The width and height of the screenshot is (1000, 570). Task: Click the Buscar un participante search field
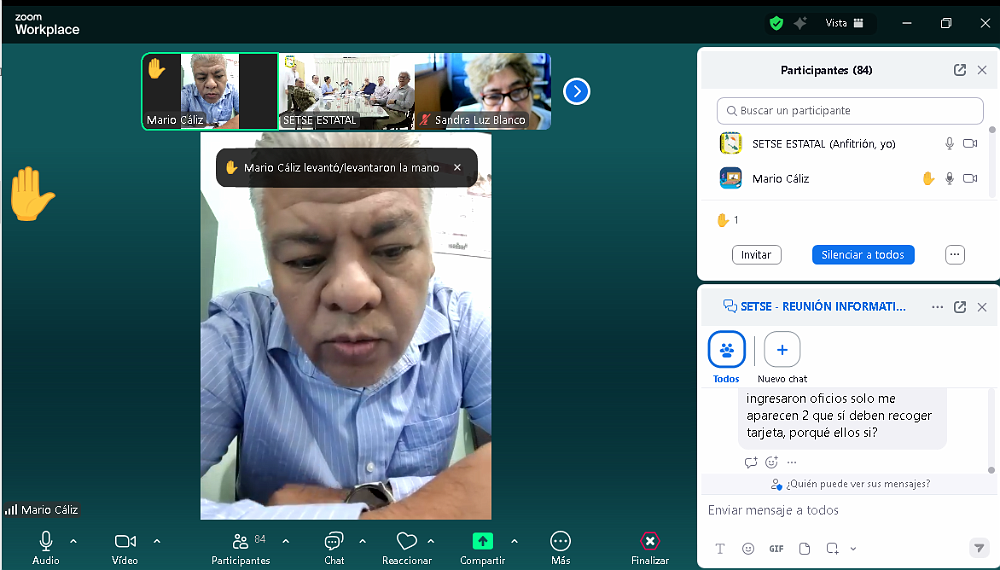tap(850, 111)
